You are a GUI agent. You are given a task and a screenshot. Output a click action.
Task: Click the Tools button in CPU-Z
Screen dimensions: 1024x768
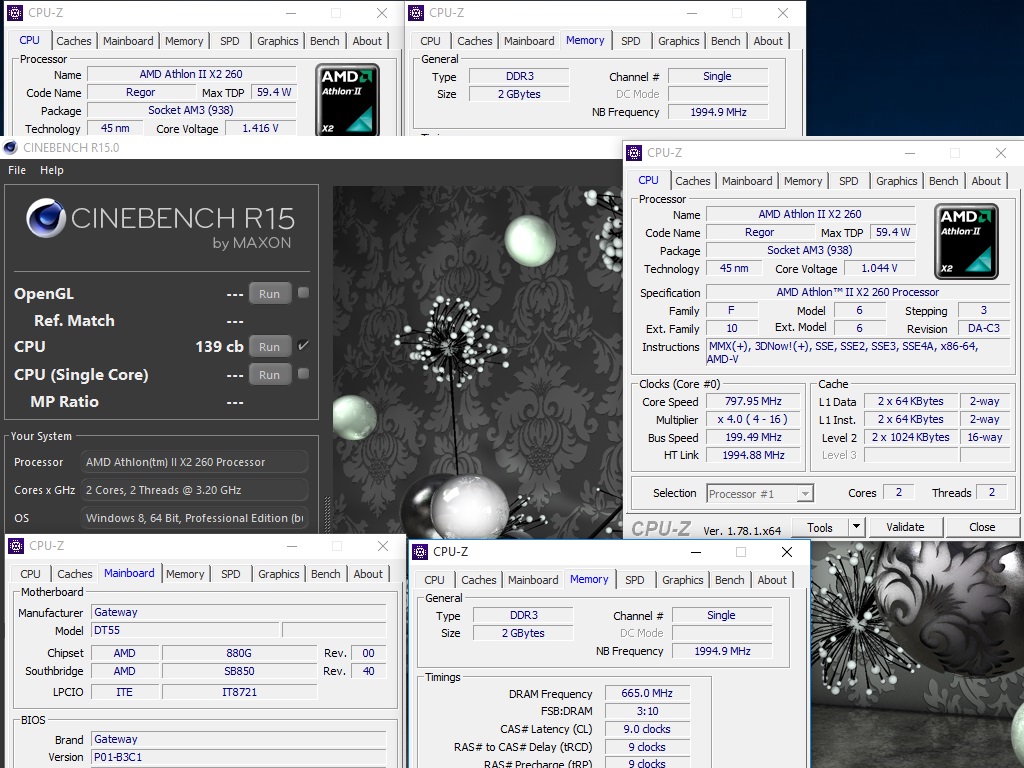point(820,527)
